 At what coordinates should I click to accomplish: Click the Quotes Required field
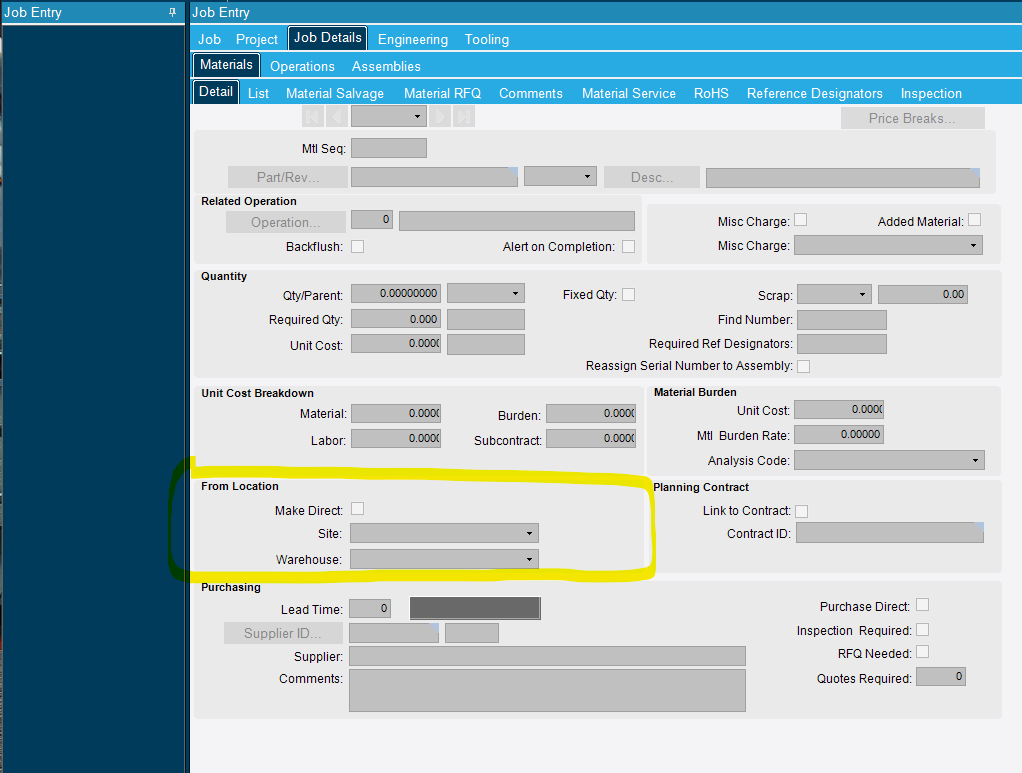(x=941, y=677)
